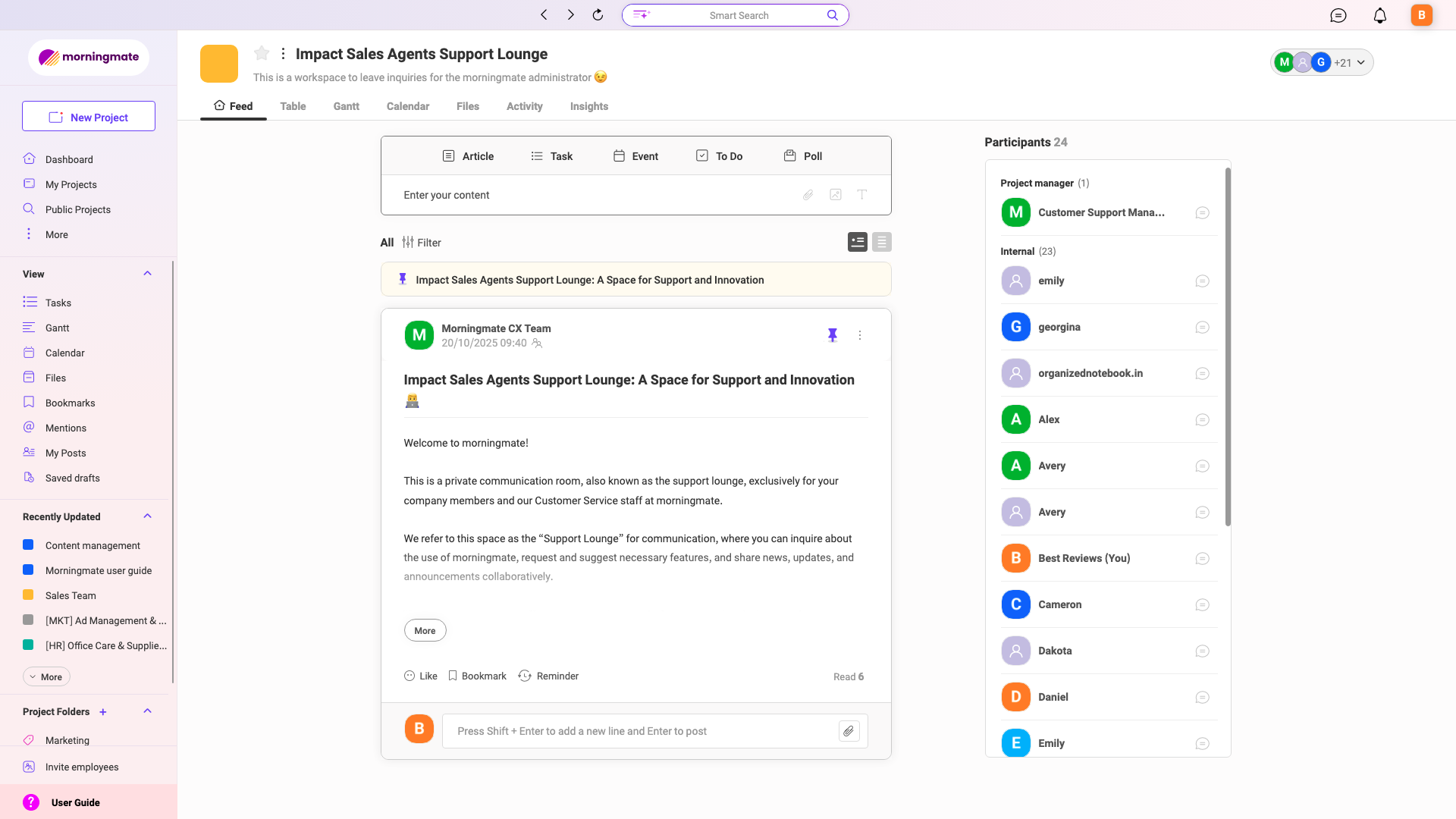Click the pin icon on Morningmate CX Team post
This screenshot has width=1456, height=819.
833,335
